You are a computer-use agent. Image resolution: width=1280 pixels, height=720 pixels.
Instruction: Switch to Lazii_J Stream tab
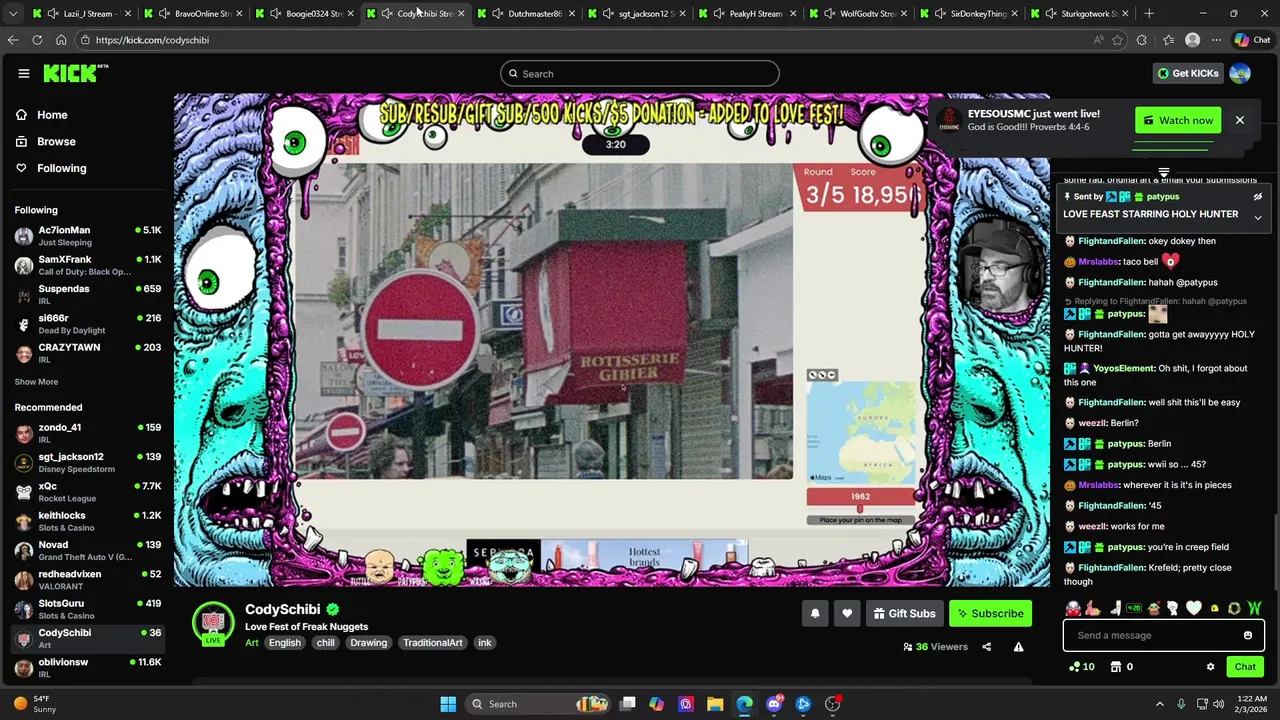tap(80, 14)
